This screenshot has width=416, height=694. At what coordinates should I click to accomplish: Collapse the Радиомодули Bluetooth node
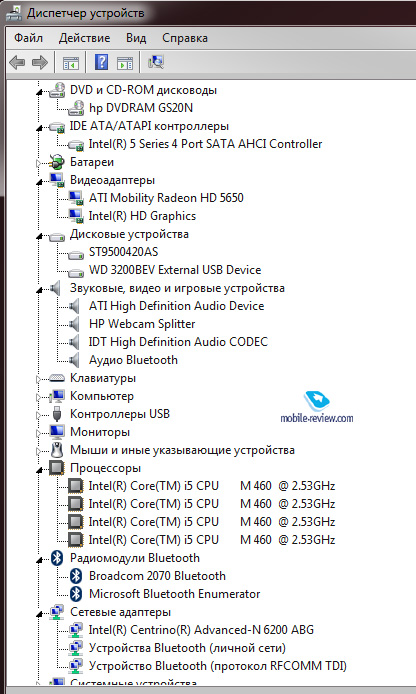tap(40, 560)
